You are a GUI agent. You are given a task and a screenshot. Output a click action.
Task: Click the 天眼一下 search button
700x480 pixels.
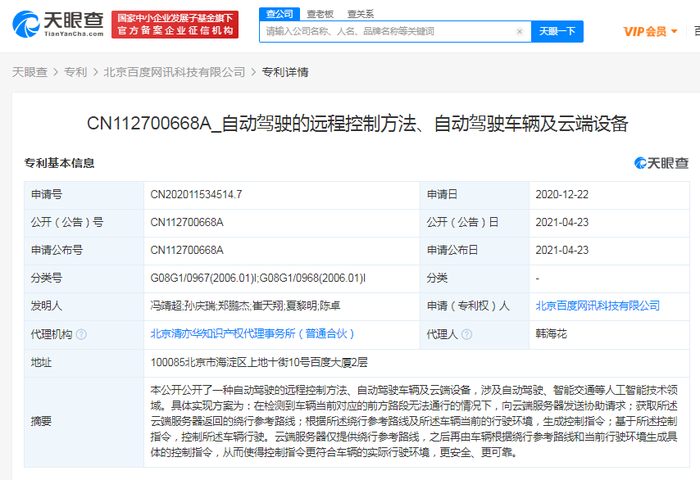pos(557,32)
